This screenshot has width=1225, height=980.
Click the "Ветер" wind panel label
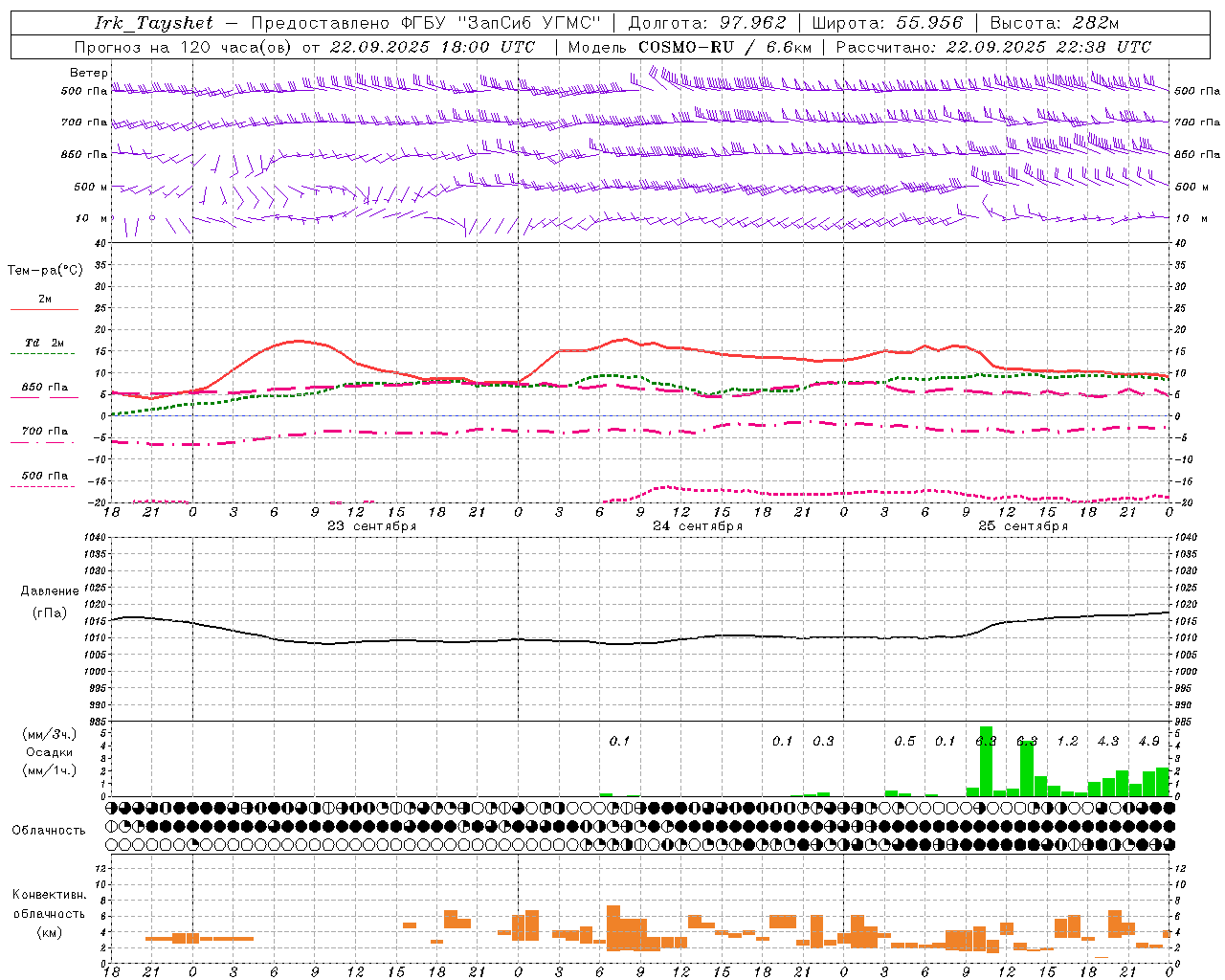coord(89,73)
